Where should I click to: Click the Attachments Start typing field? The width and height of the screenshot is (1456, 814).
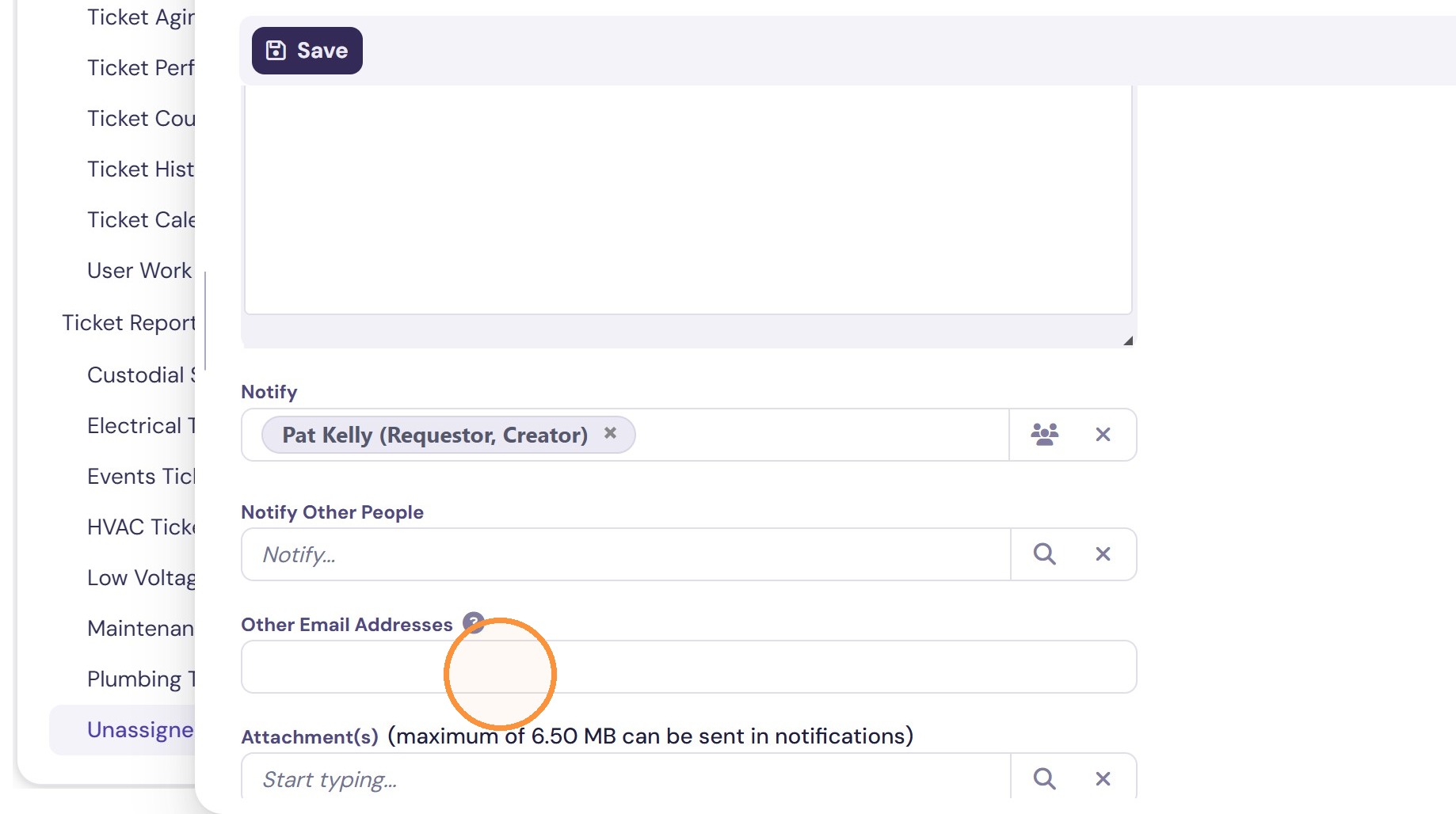tap(626, 779)
